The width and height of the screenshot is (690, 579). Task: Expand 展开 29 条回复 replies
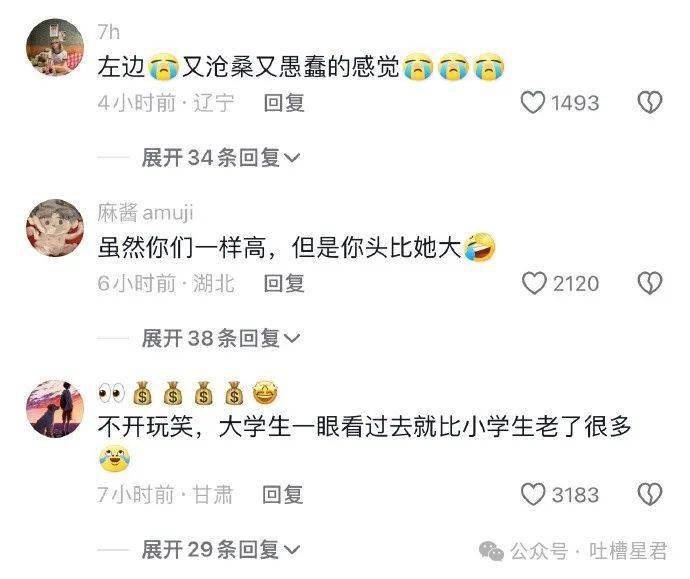(x=221, y=550)
